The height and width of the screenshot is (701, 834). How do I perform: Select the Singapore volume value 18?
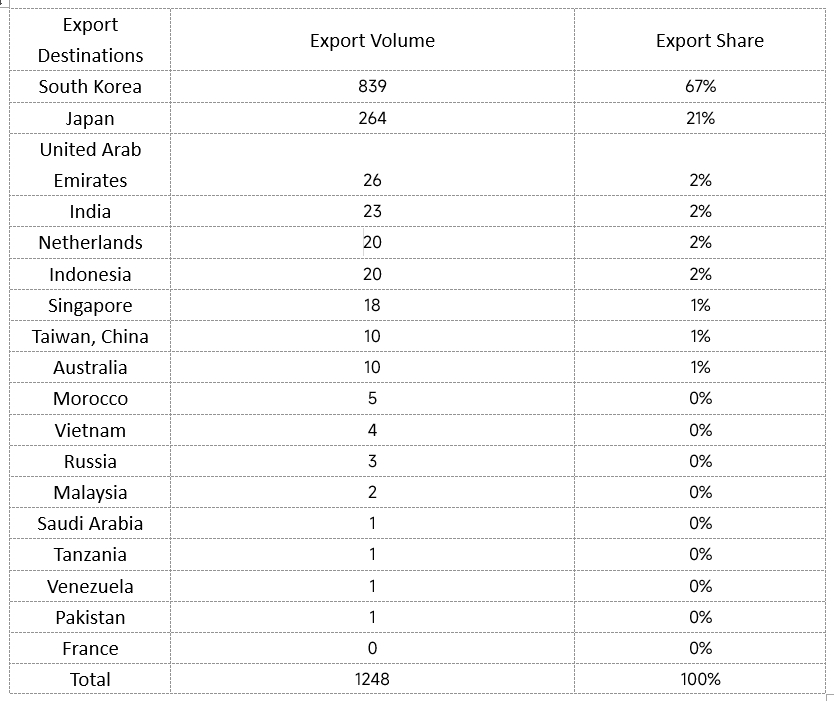click(372, 305)
